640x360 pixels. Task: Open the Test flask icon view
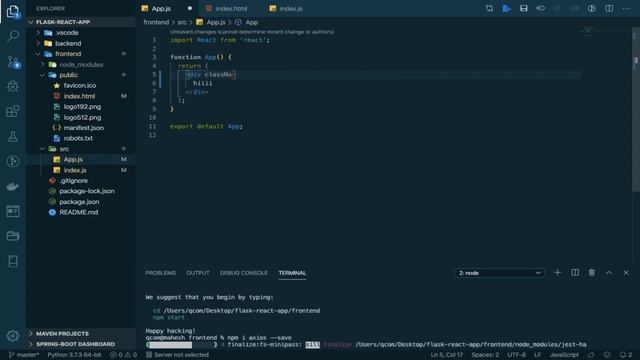pos(13,136)
